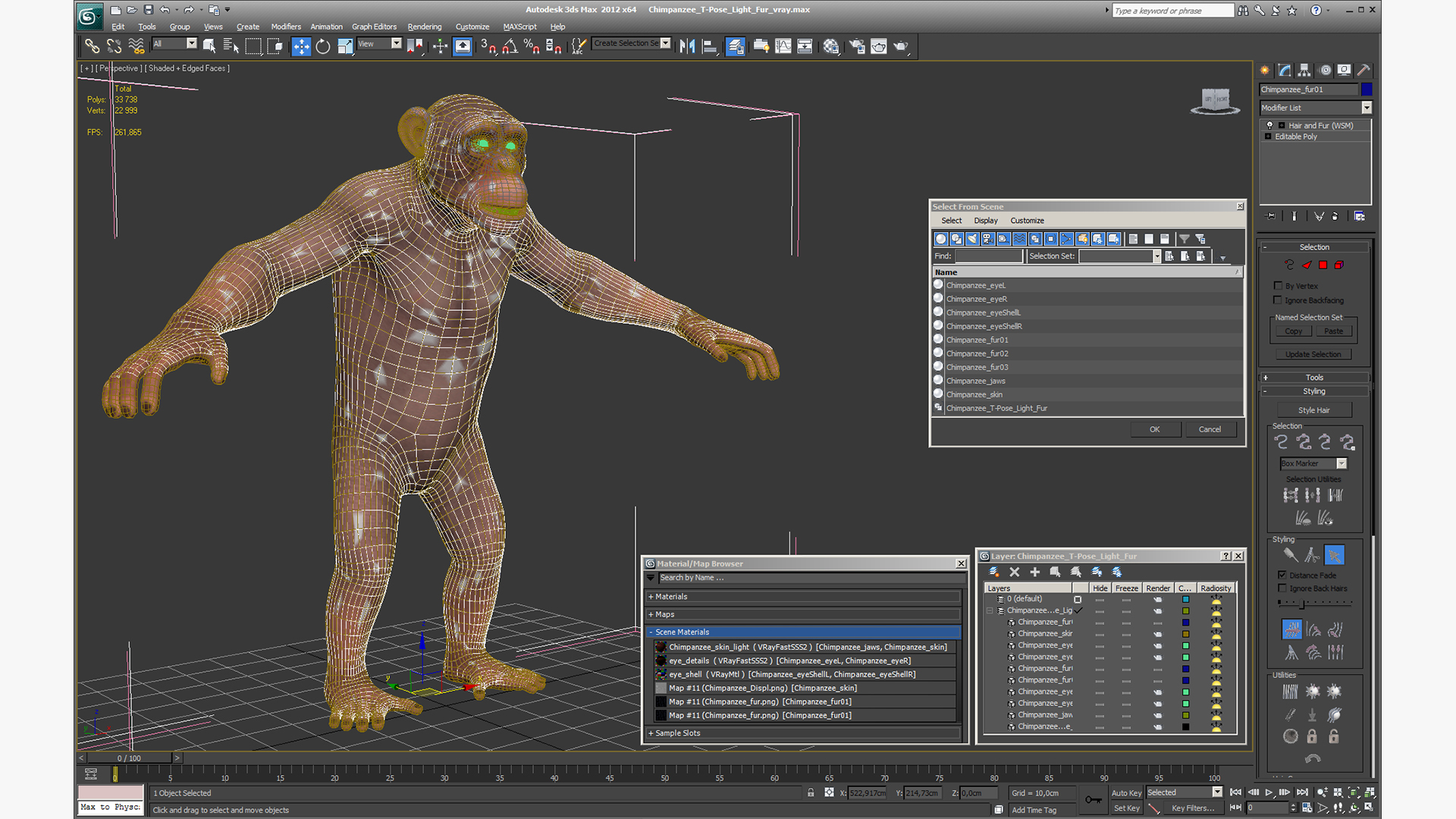This screenshot has height=819, width=1456.
Task: Click the Align tool icon
Action: [x=710, y=47]
